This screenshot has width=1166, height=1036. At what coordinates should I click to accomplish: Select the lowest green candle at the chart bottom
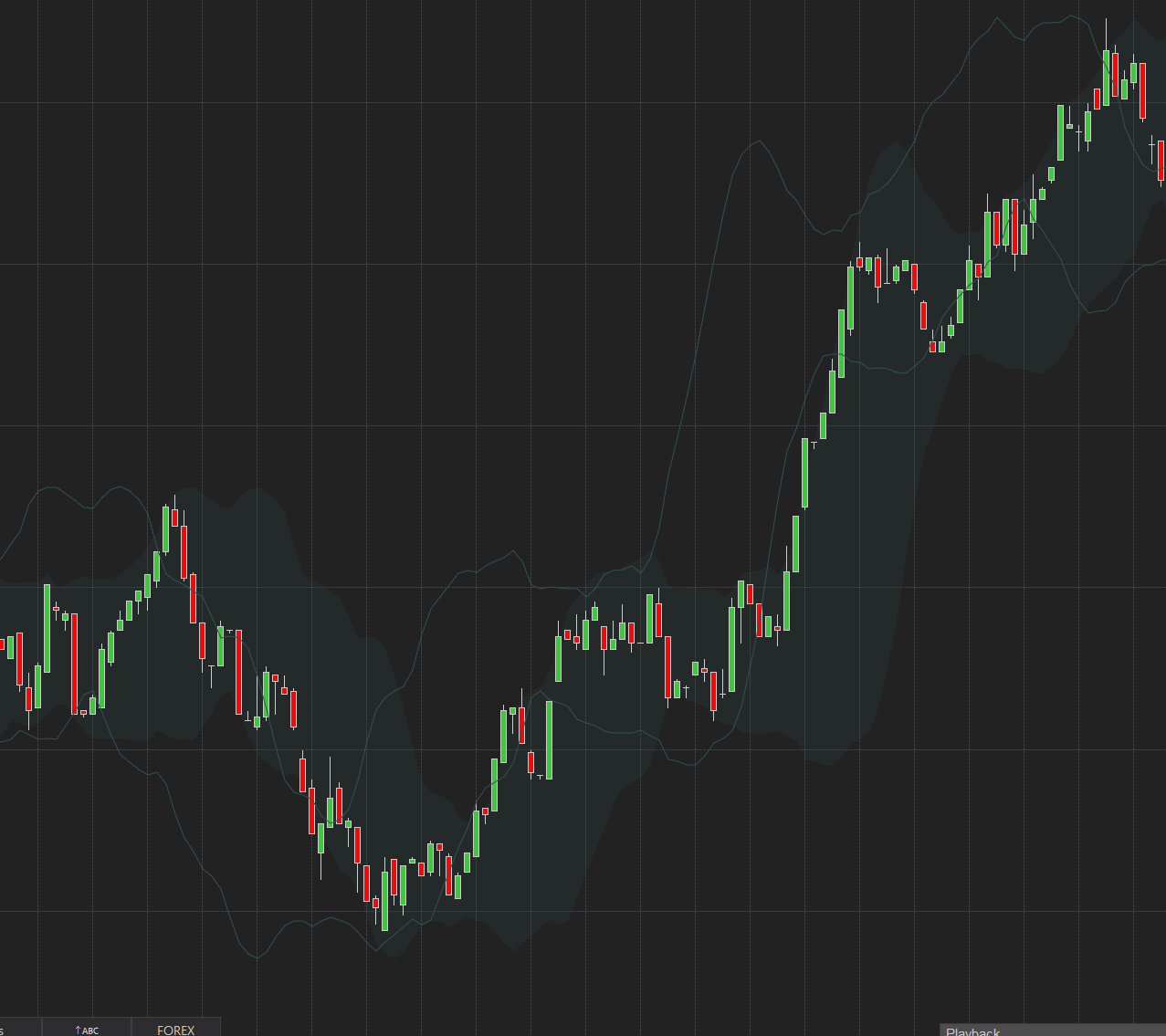(384, 900)
